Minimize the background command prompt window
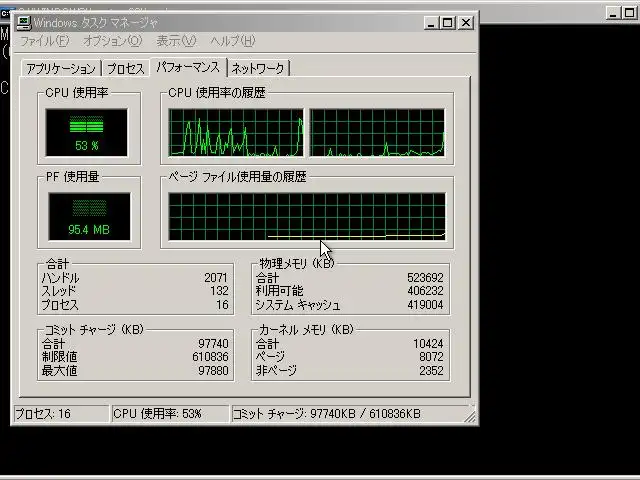 click(613, 13)
